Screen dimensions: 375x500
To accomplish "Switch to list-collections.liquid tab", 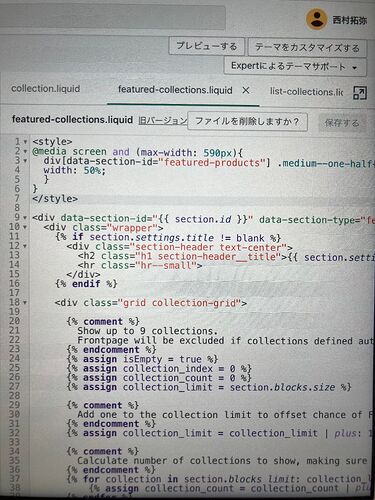I will [x=307, y=92].
